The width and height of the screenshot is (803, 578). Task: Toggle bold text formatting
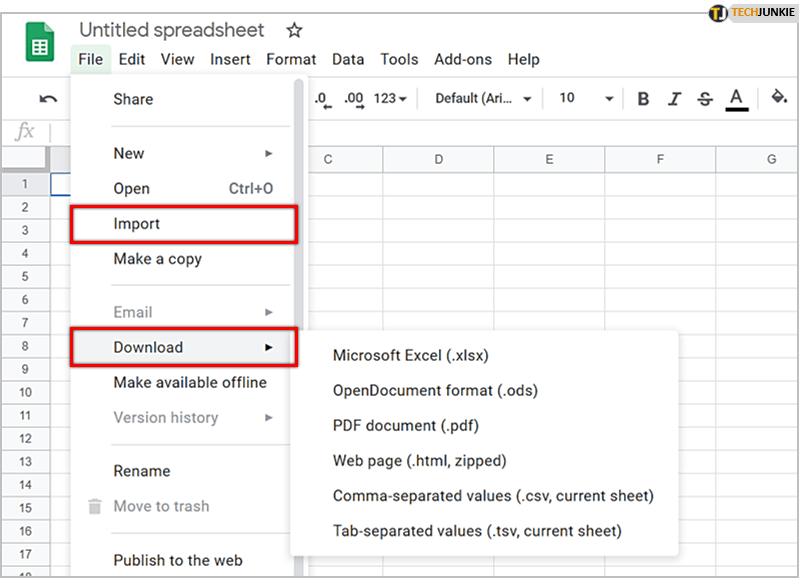click(643, 98)
